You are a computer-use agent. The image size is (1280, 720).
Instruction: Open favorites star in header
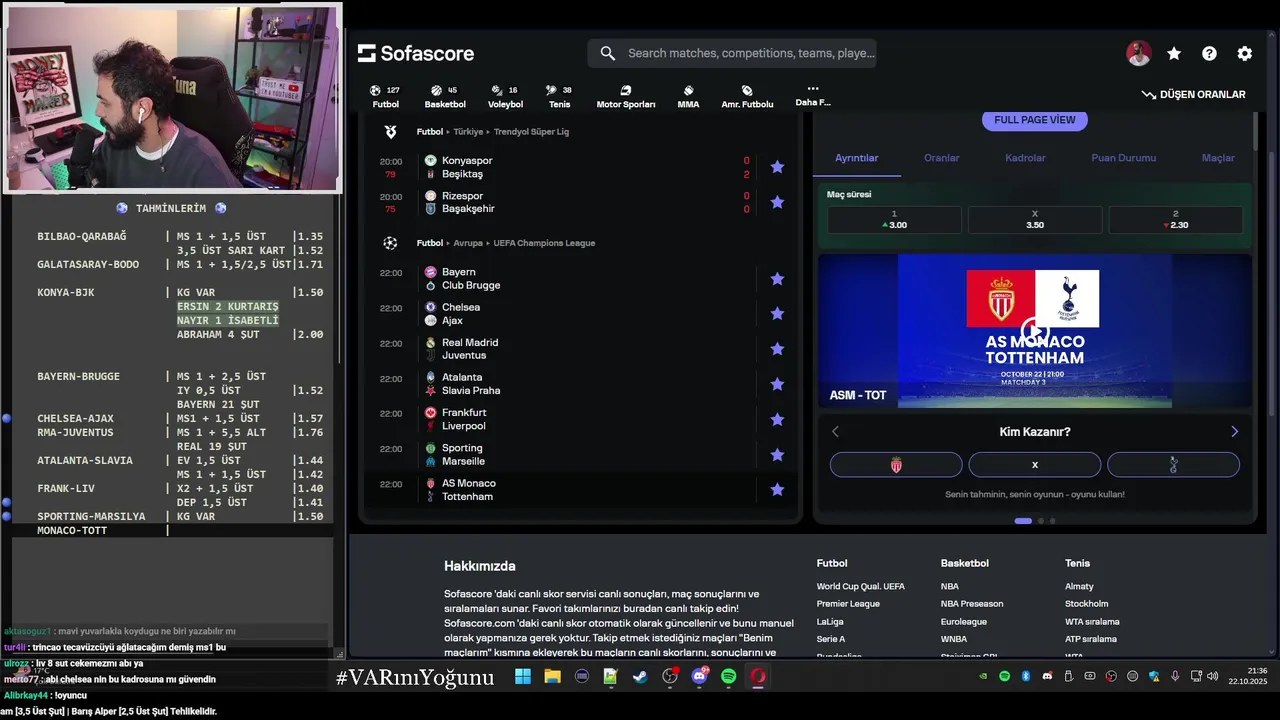(1174, 54)
